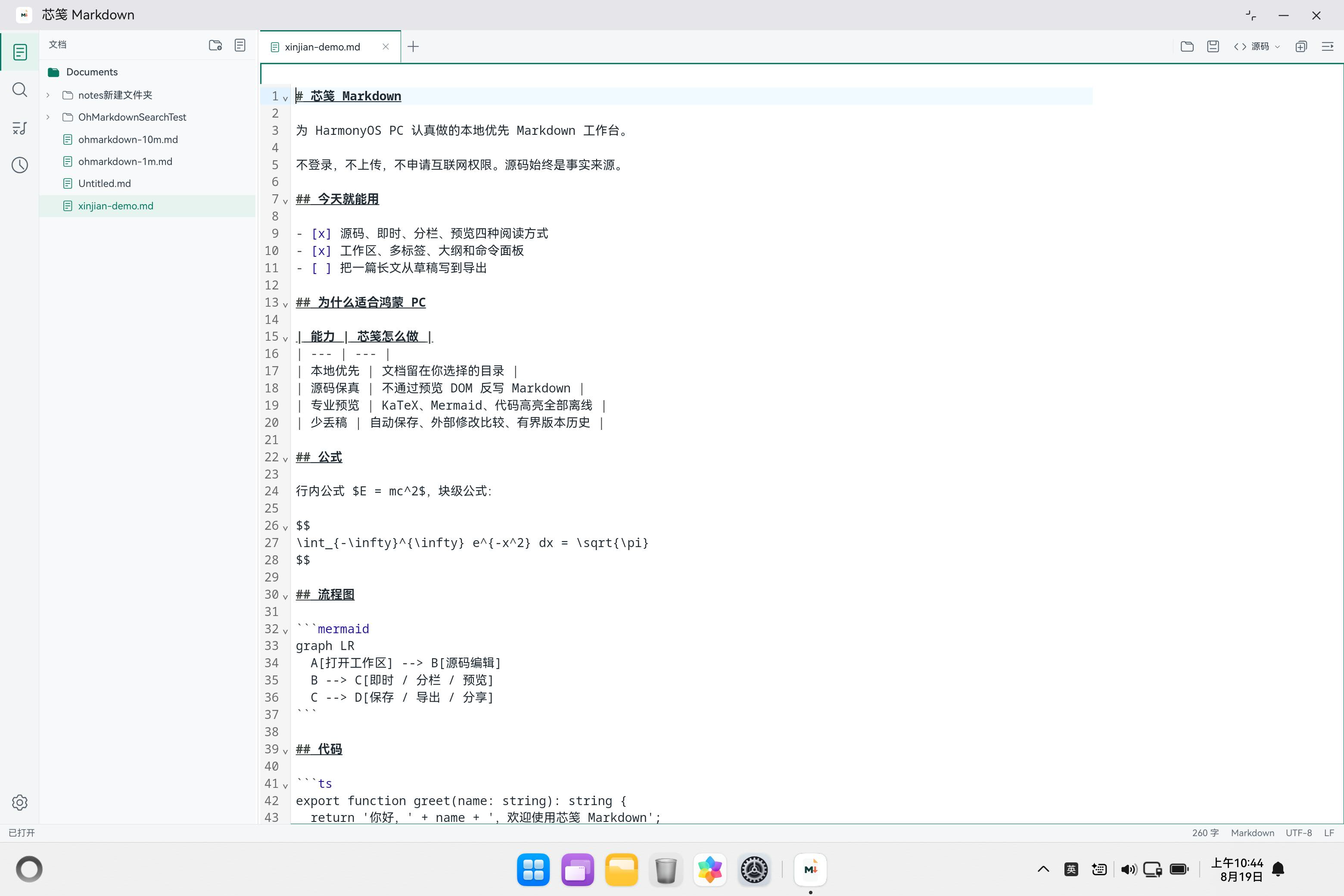Click the 芯笺 Markdown dock icon
Viewport: 1344px width, 896px height.
coord(810,870)
